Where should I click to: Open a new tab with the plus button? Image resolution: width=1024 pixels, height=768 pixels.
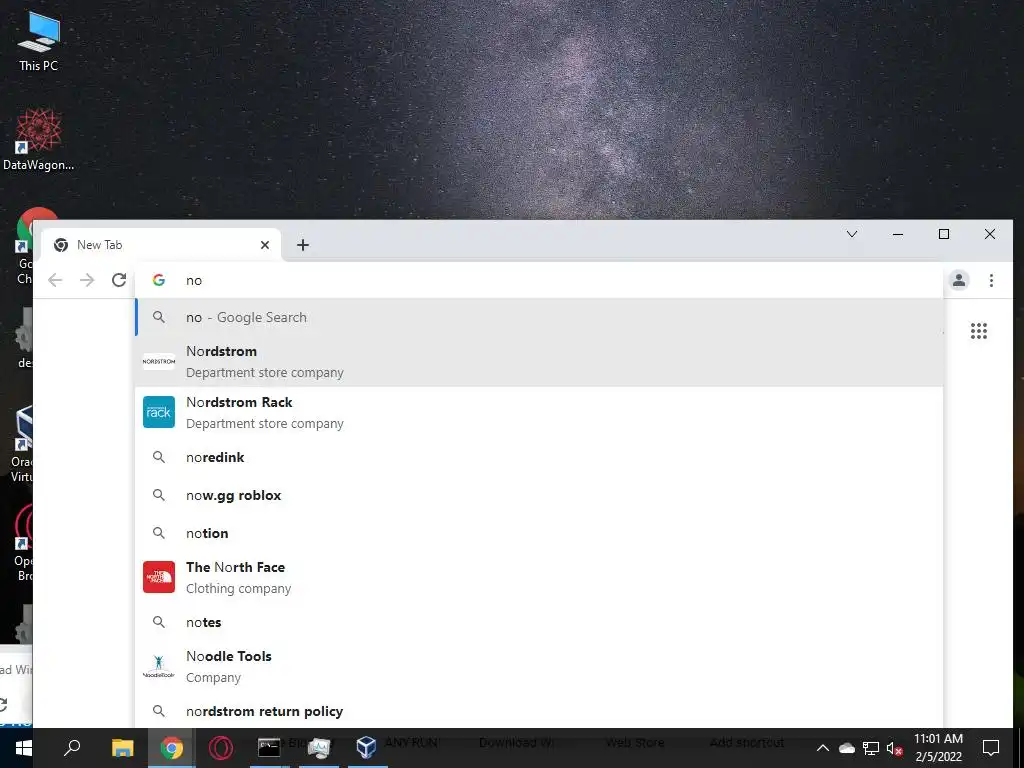pyautogui.click(x=303, y=245)
